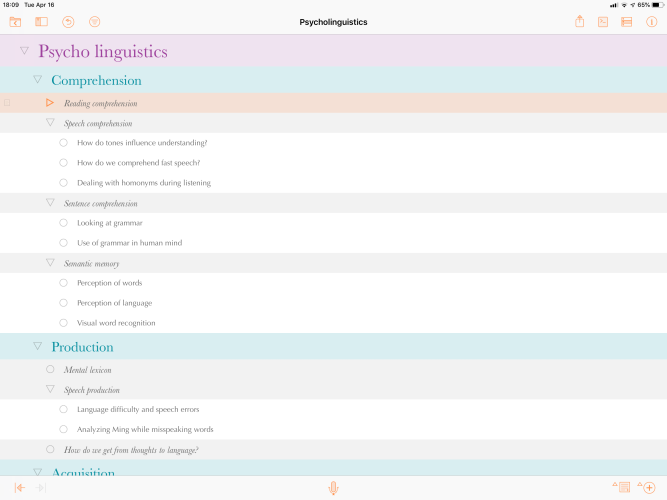Select the 'Reading comprehension' row text
Image resolution: width=667 pixels, height=500 pixels.
101,103
